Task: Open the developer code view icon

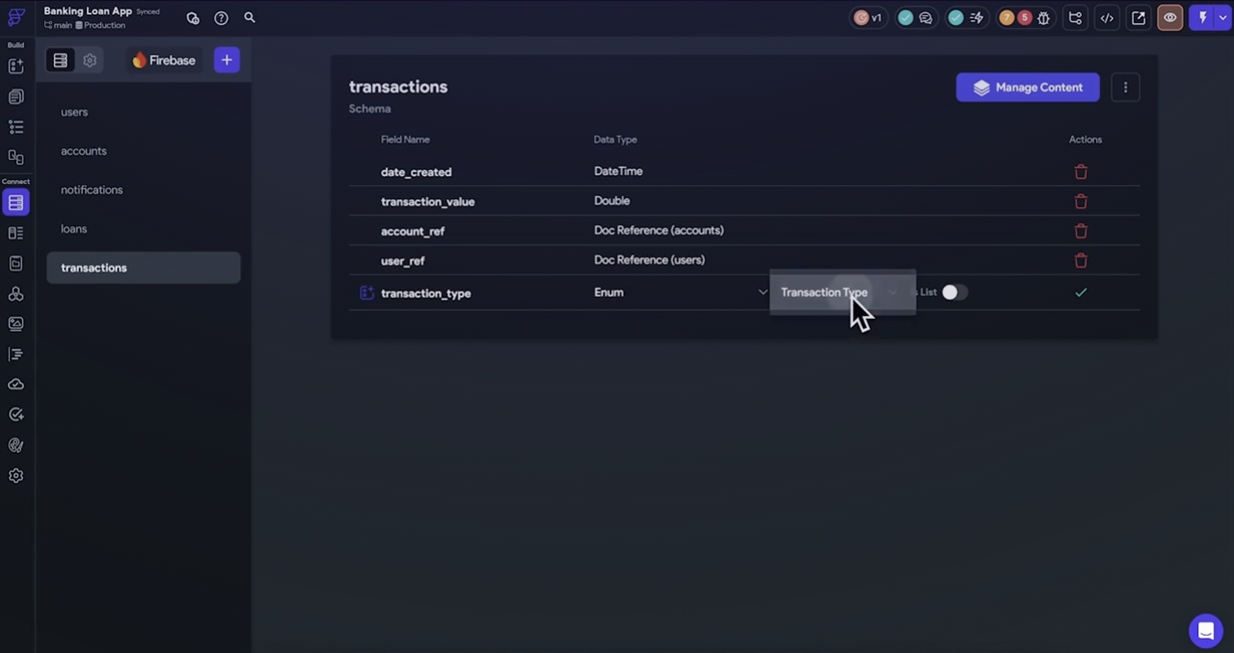Action: pyautogui.click(x=1107, y=18)
